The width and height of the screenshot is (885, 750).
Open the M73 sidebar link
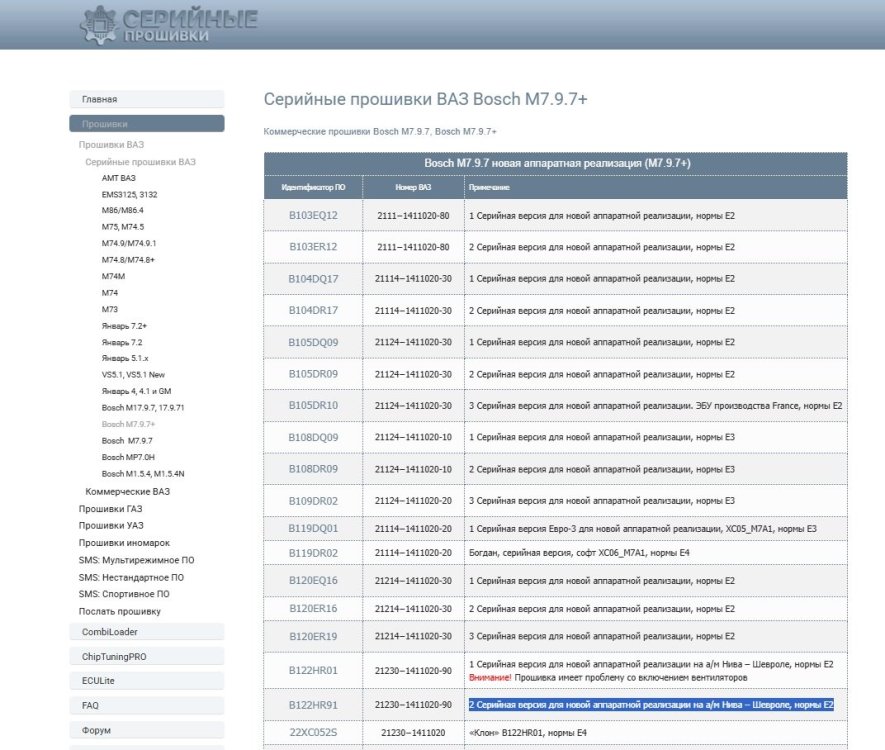click(109, 309)
